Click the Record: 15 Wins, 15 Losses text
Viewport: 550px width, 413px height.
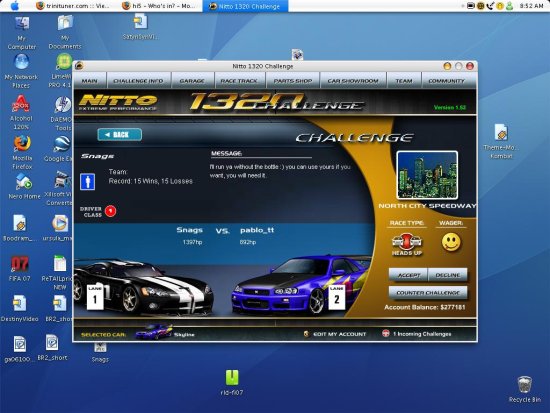[150, 181]
